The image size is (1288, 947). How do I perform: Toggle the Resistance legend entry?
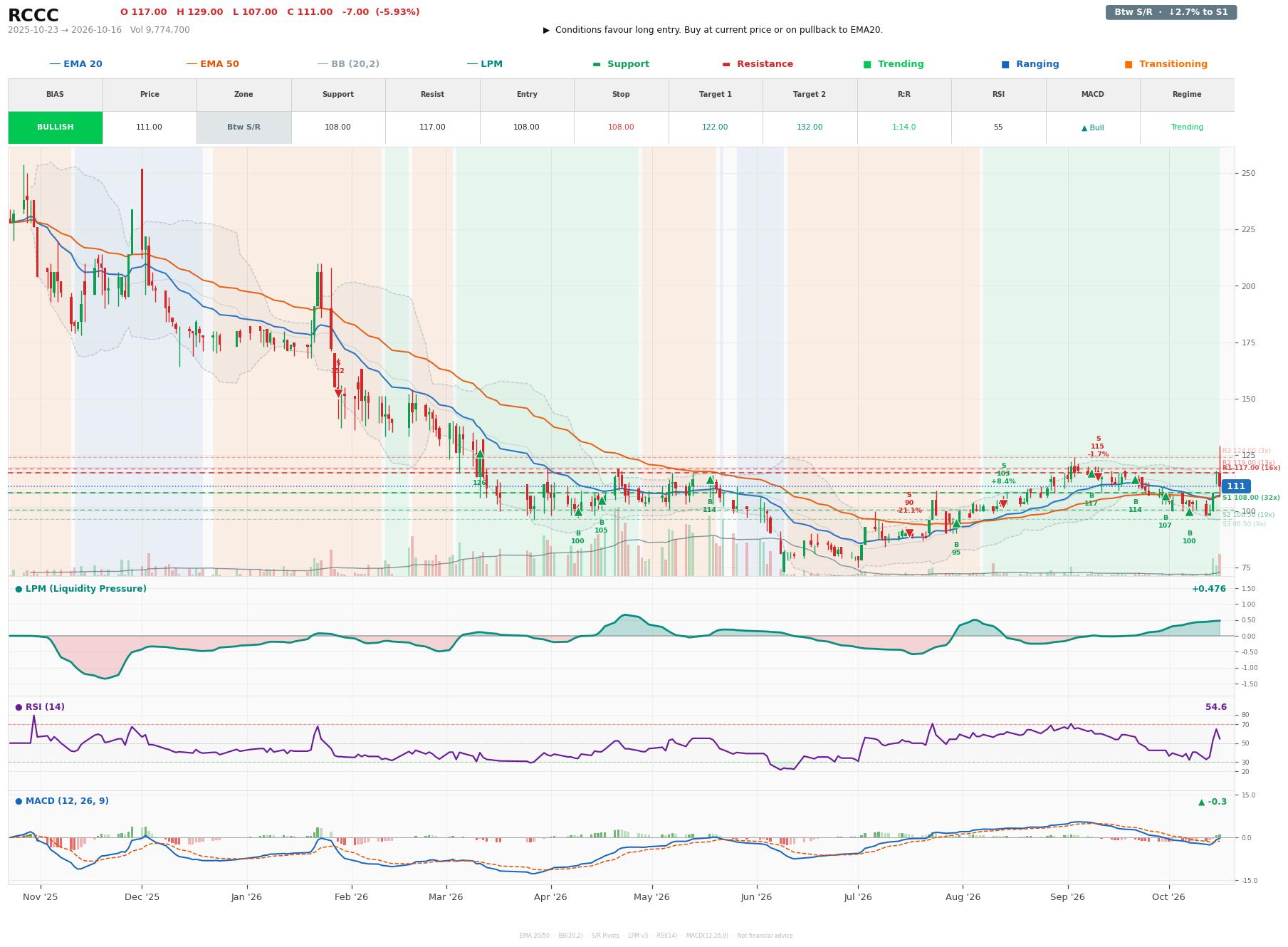(757, 64)
